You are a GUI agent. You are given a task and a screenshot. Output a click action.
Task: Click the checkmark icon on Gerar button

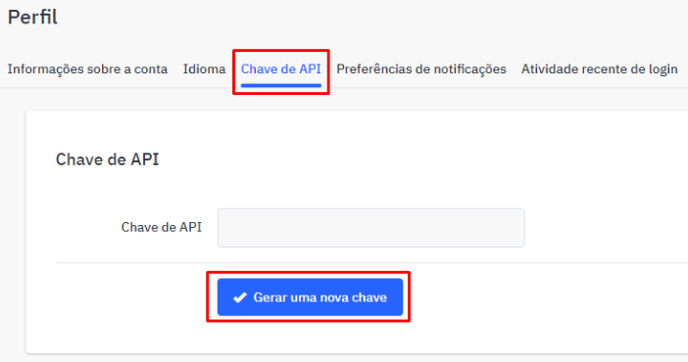click(240, 298)
